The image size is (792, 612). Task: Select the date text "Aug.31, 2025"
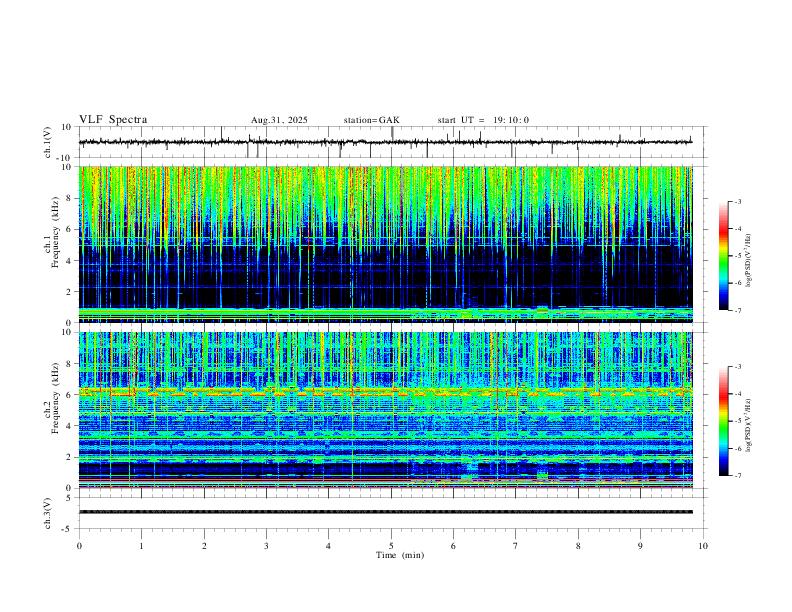coord(279,120)
